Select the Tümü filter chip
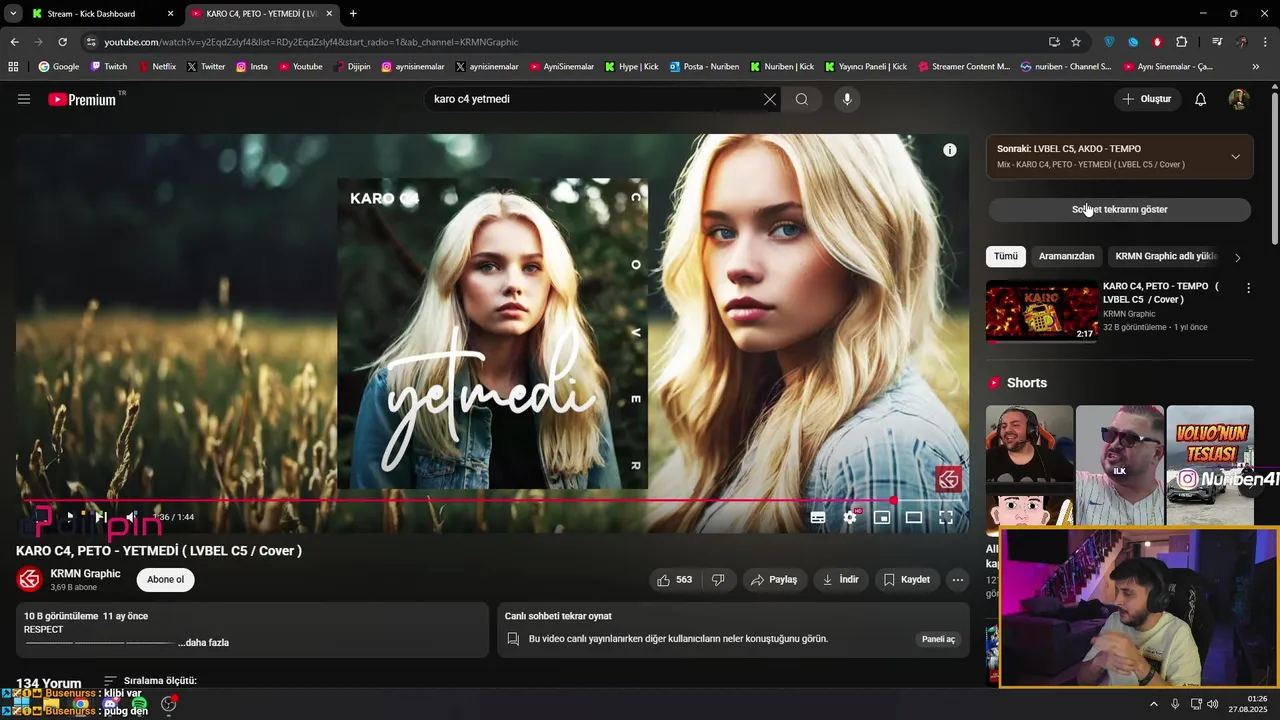This screenshot has height=720, width=1280. coord(1006,256)
